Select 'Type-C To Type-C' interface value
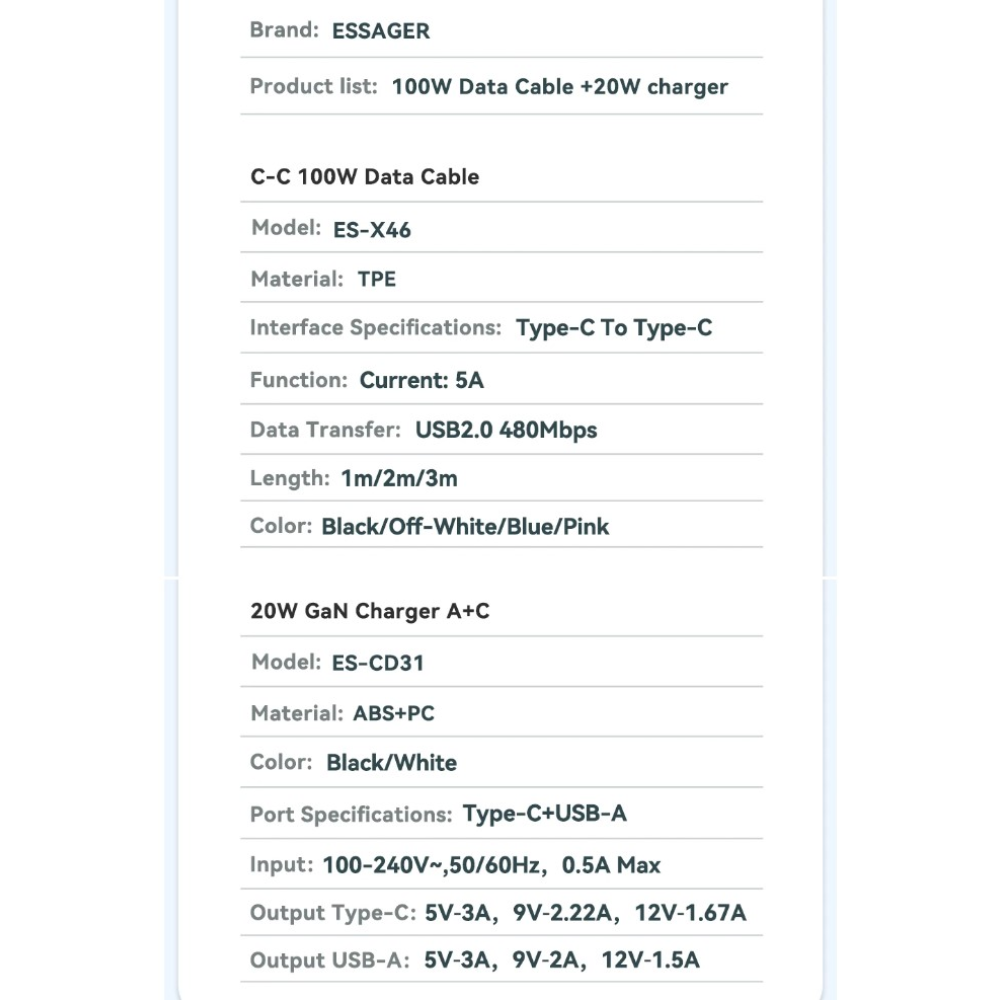 click(x=614, y=328)
